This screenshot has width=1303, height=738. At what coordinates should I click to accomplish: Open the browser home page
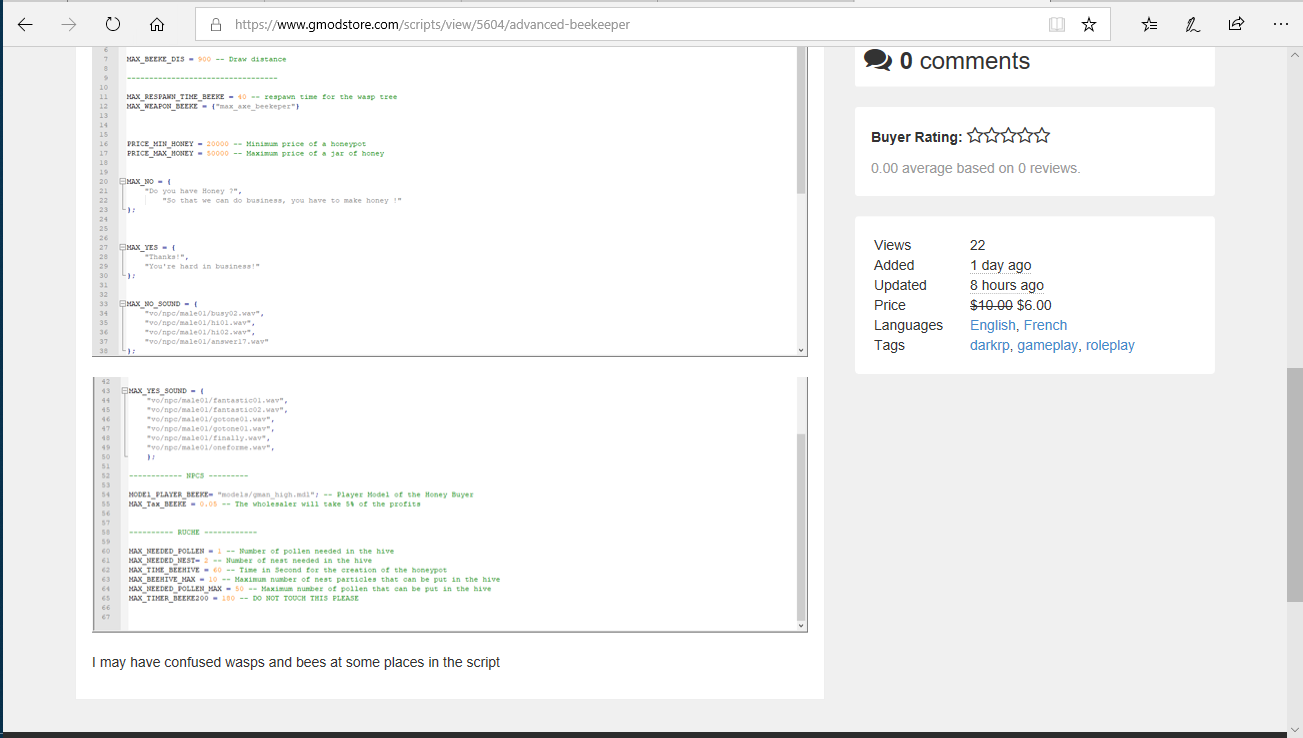157,25
